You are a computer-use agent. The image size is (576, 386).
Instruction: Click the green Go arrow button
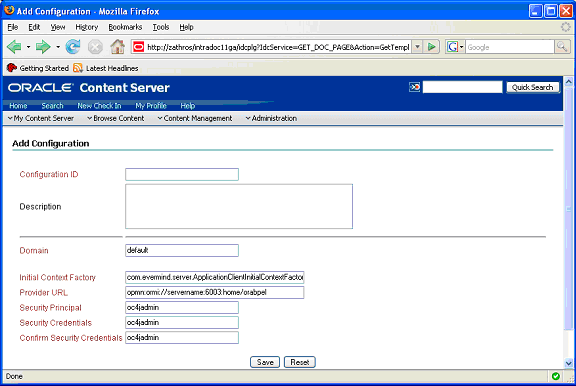(432, 47)
